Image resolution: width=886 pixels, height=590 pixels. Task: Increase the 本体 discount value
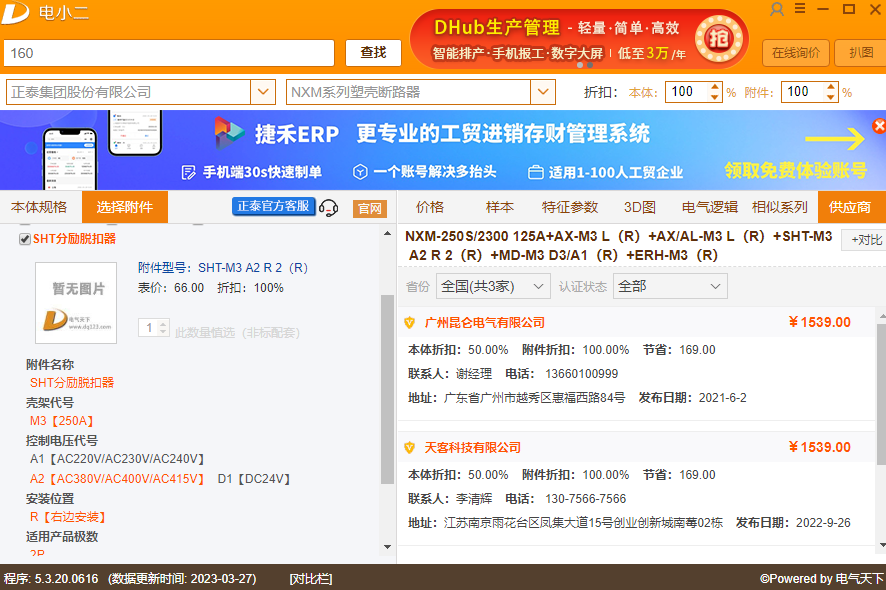[715, 87]
